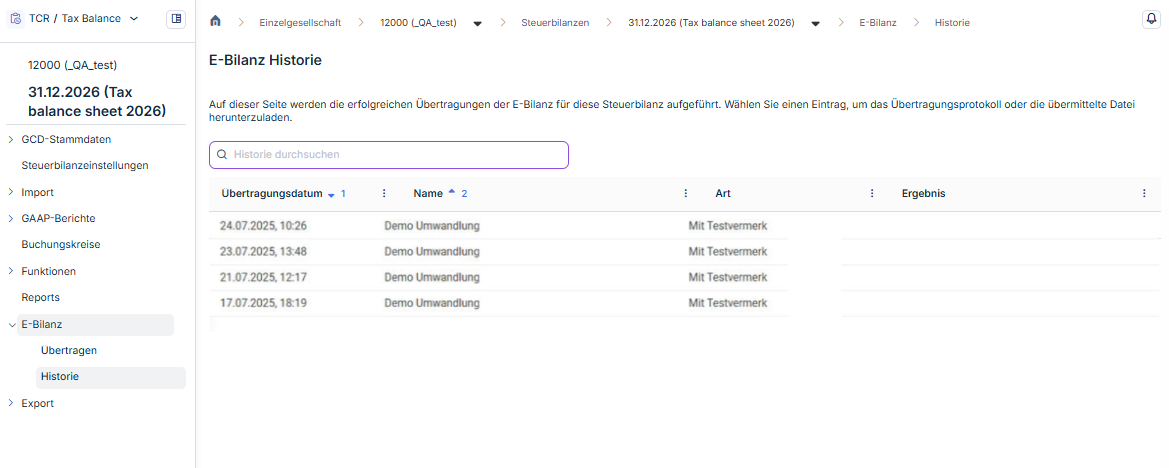Expand Funktionen tree node
This screenshot has height=468, width=1169.
10,271
